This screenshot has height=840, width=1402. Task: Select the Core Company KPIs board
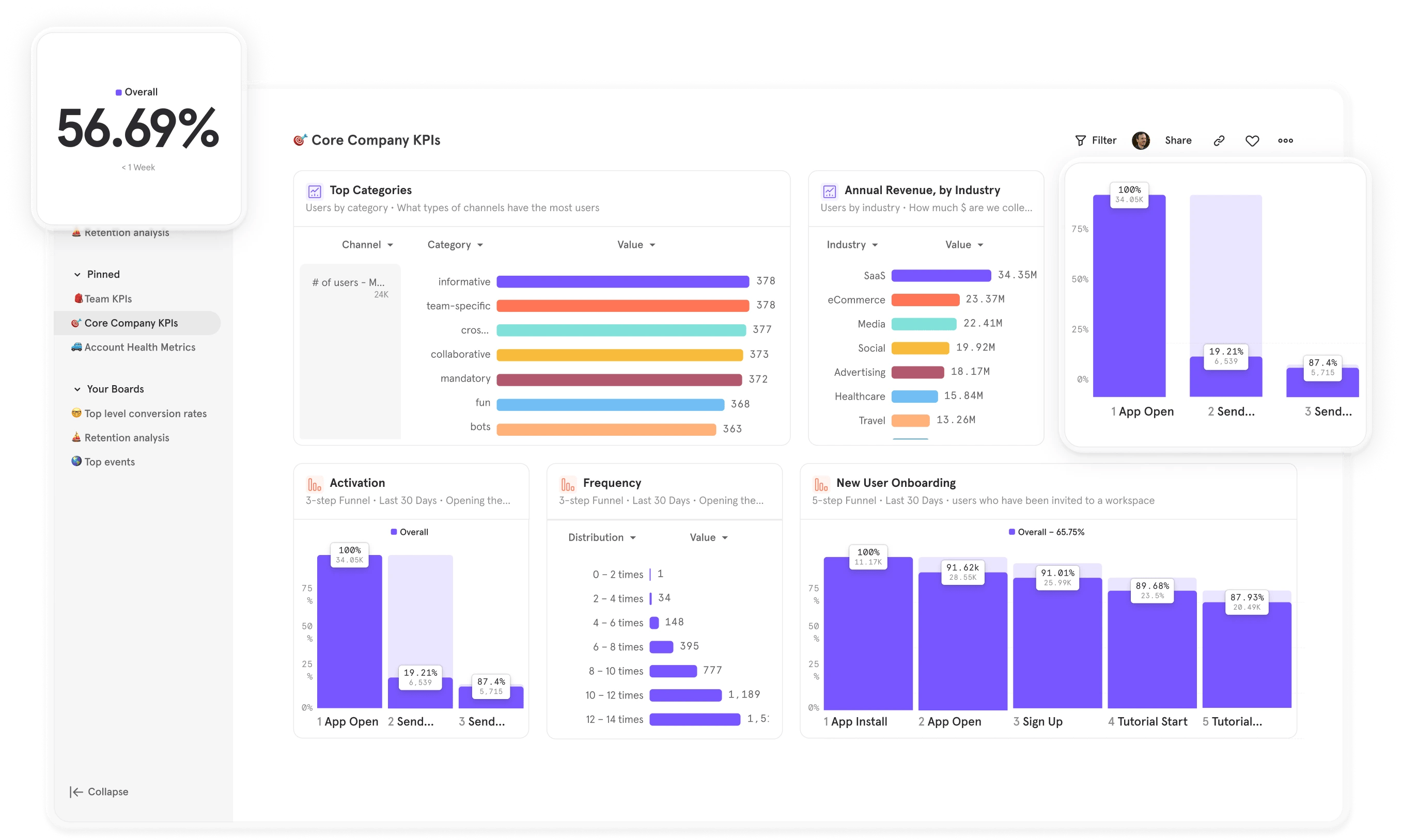[x=131, y=323]
